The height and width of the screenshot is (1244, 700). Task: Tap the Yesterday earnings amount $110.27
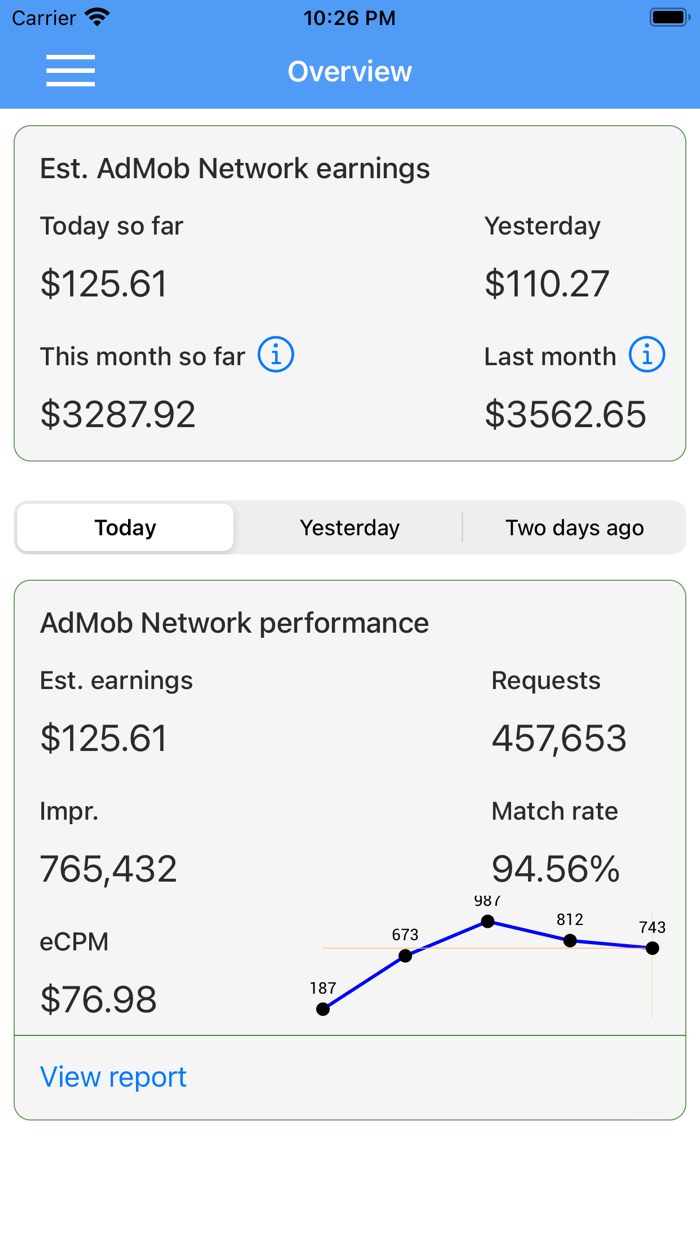[547, 284]
